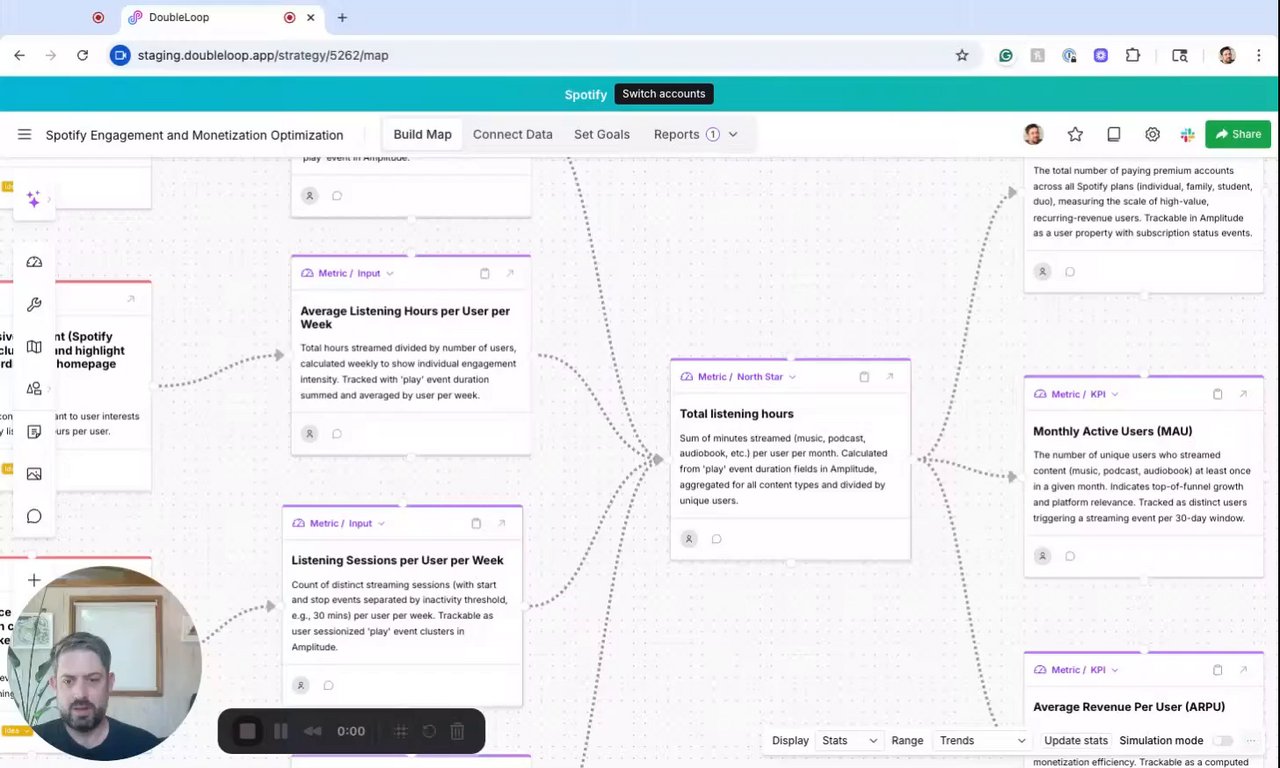The image size is (1280, 768).
Task: Select the image tool in sidebar
Action: pyautogui.click(x=34, y=474)
